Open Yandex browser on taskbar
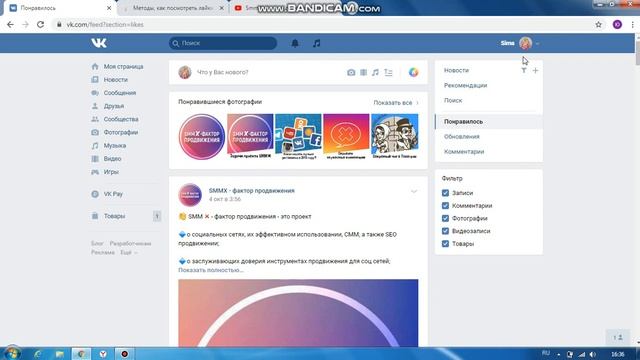The width and height of the screenshot is (640, 360). pyautogui.click(x=103, y=354)
